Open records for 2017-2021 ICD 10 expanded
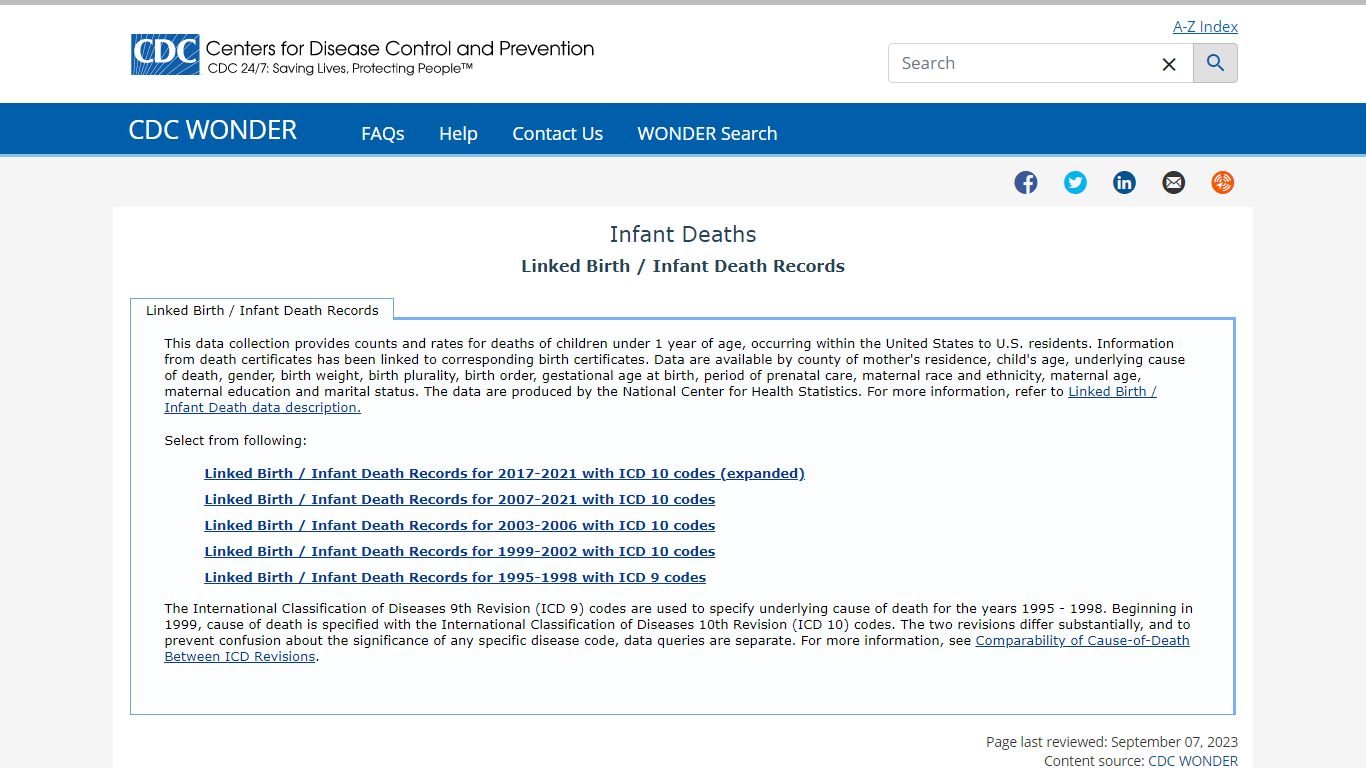This screenshot has height=768, width=1366. tap(504, 473)
